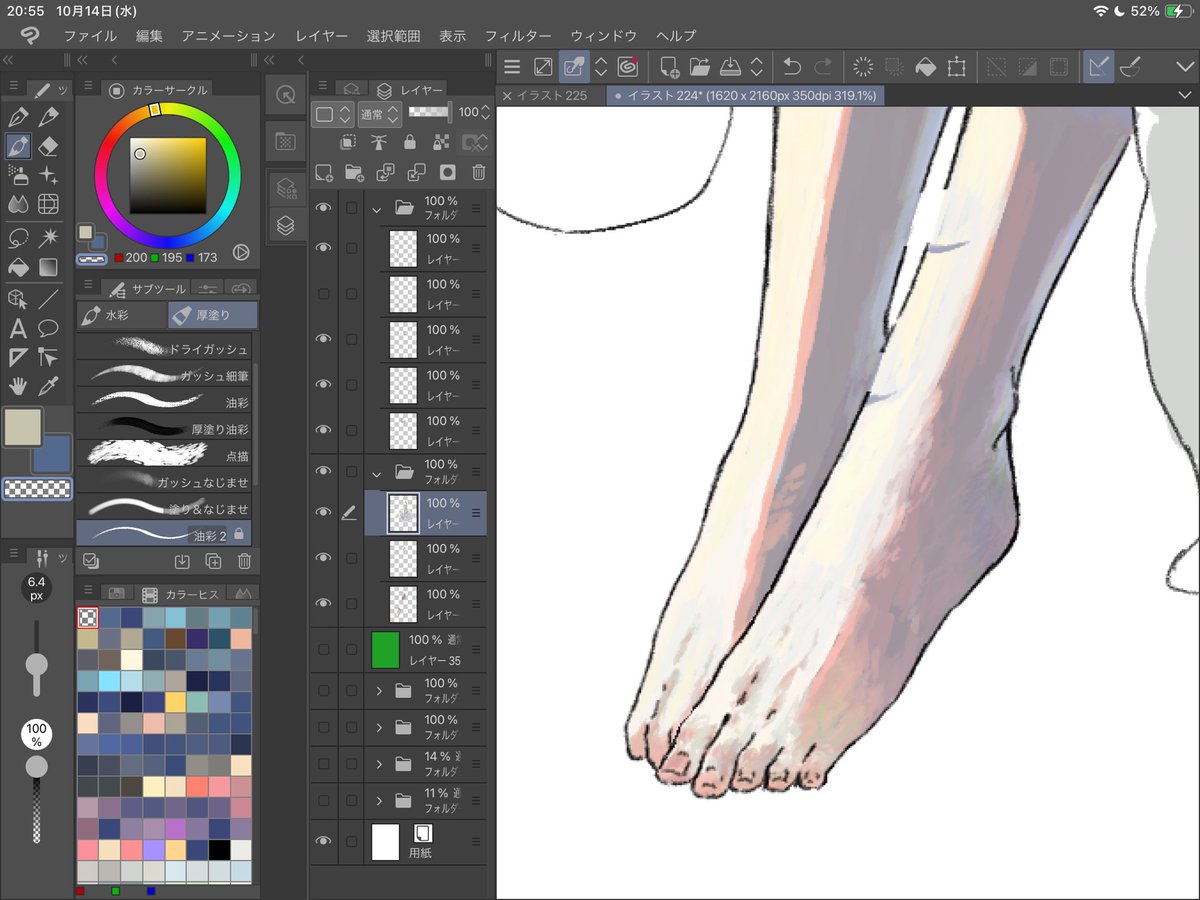This screenshot has height=900, width=1200.
Task: Select the transparent color checker swatch
Action: [x=38, y=489]
